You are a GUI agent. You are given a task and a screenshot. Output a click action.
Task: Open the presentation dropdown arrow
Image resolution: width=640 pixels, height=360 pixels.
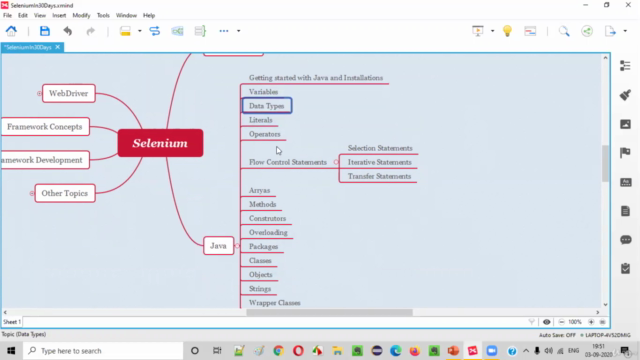(x=492, y=31)
